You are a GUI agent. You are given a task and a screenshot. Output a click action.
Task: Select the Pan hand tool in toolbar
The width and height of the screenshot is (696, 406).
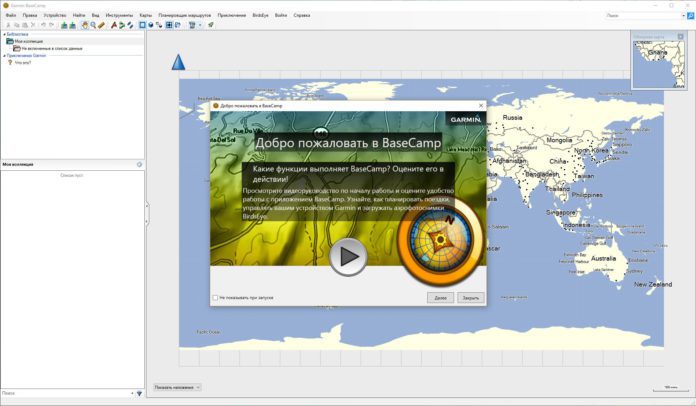pyautogui.click(x=85, y=25)
